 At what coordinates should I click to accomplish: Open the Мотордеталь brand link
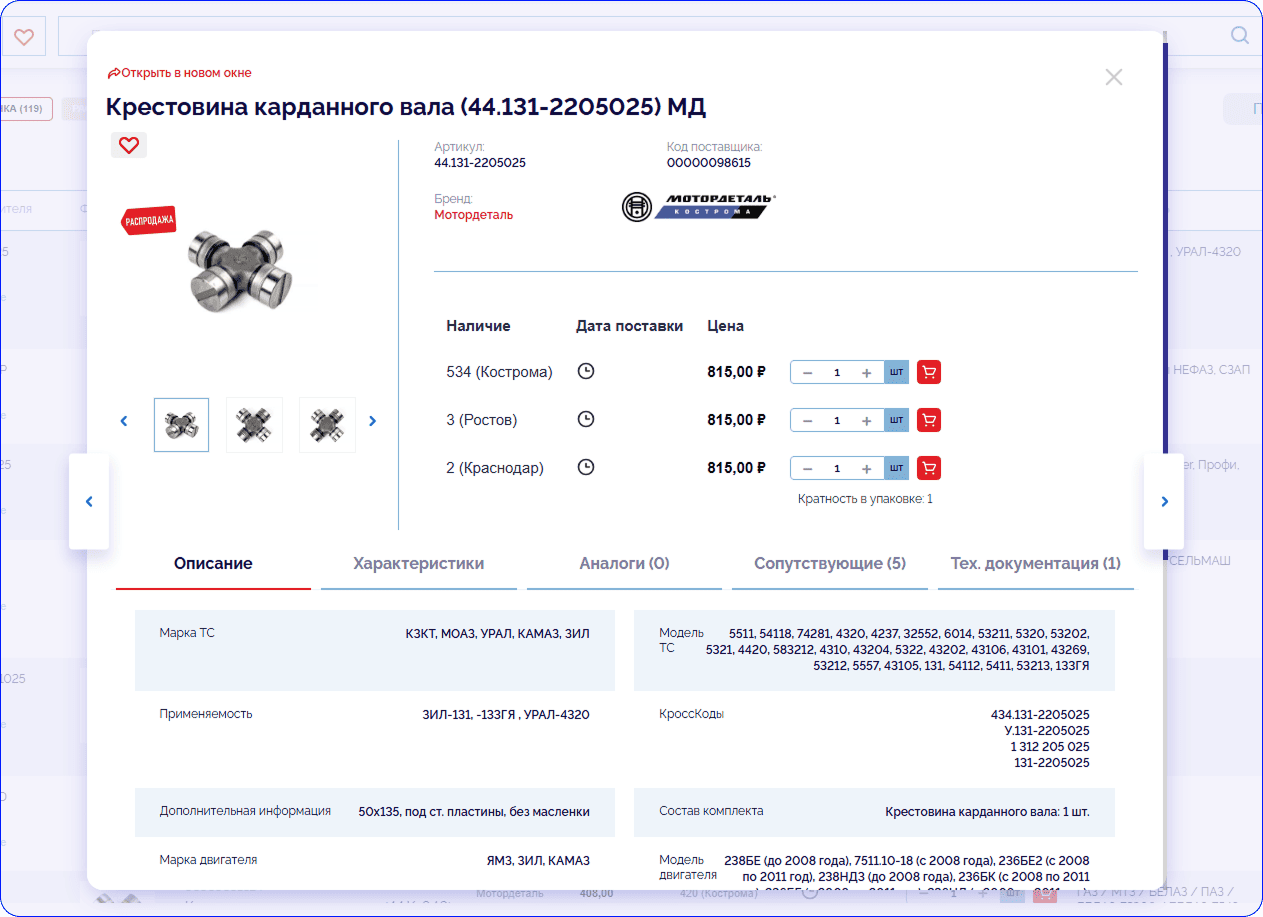(473, 215)
